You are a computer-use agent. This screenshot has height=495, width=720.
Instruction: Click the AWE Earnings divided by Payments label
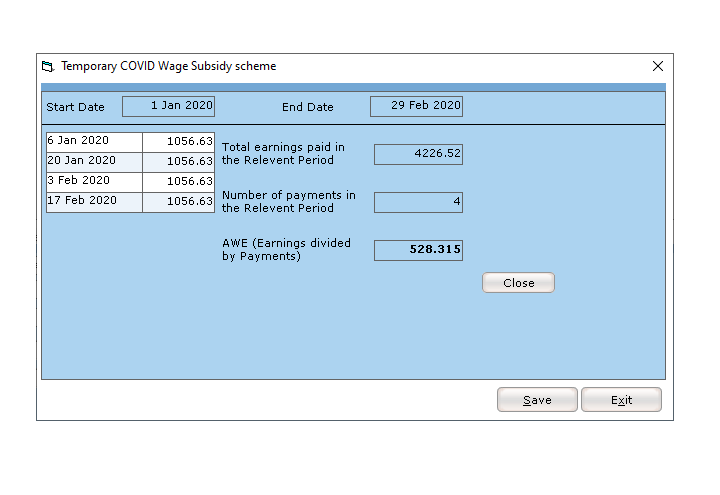(x=286, y=250)
